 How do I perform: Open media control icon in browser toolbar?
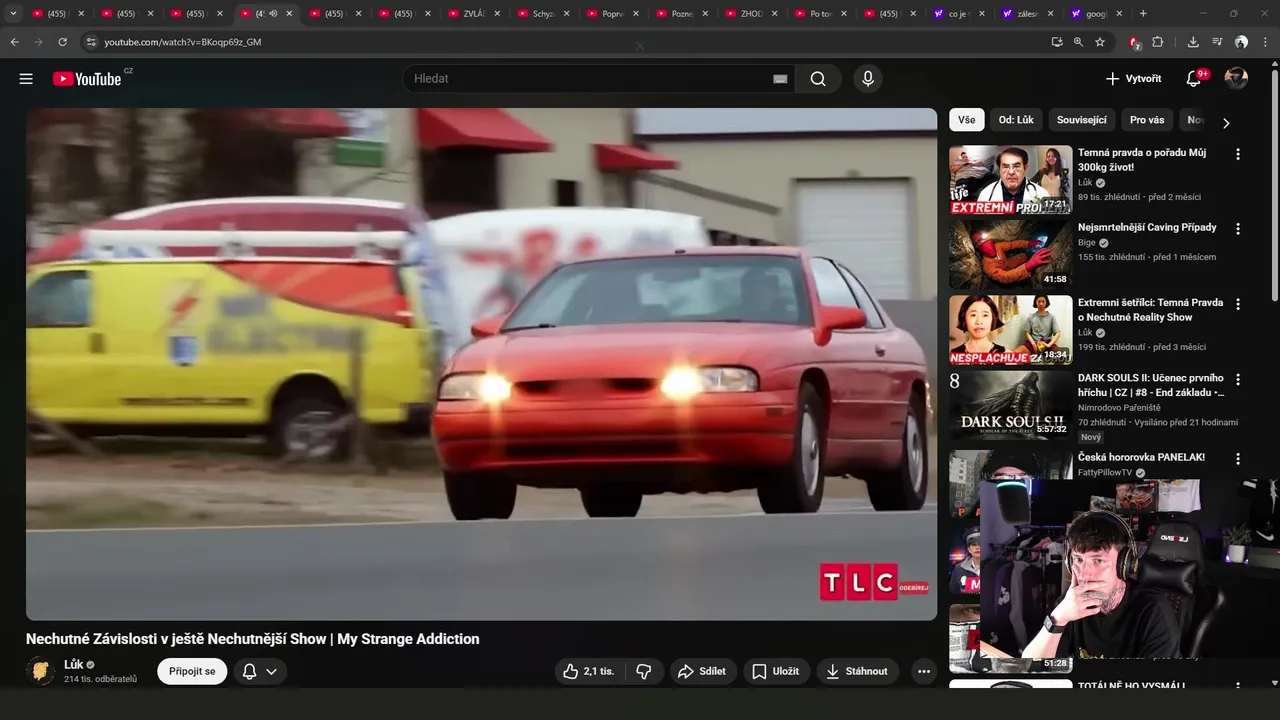tap(1217, 42)
